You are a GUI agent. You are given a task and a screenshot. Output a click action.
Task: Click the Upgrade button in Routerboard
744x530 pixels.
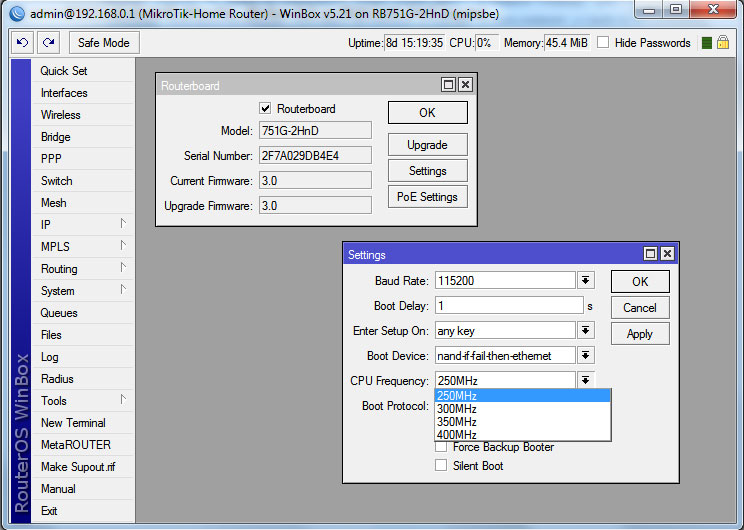(427, 145)
